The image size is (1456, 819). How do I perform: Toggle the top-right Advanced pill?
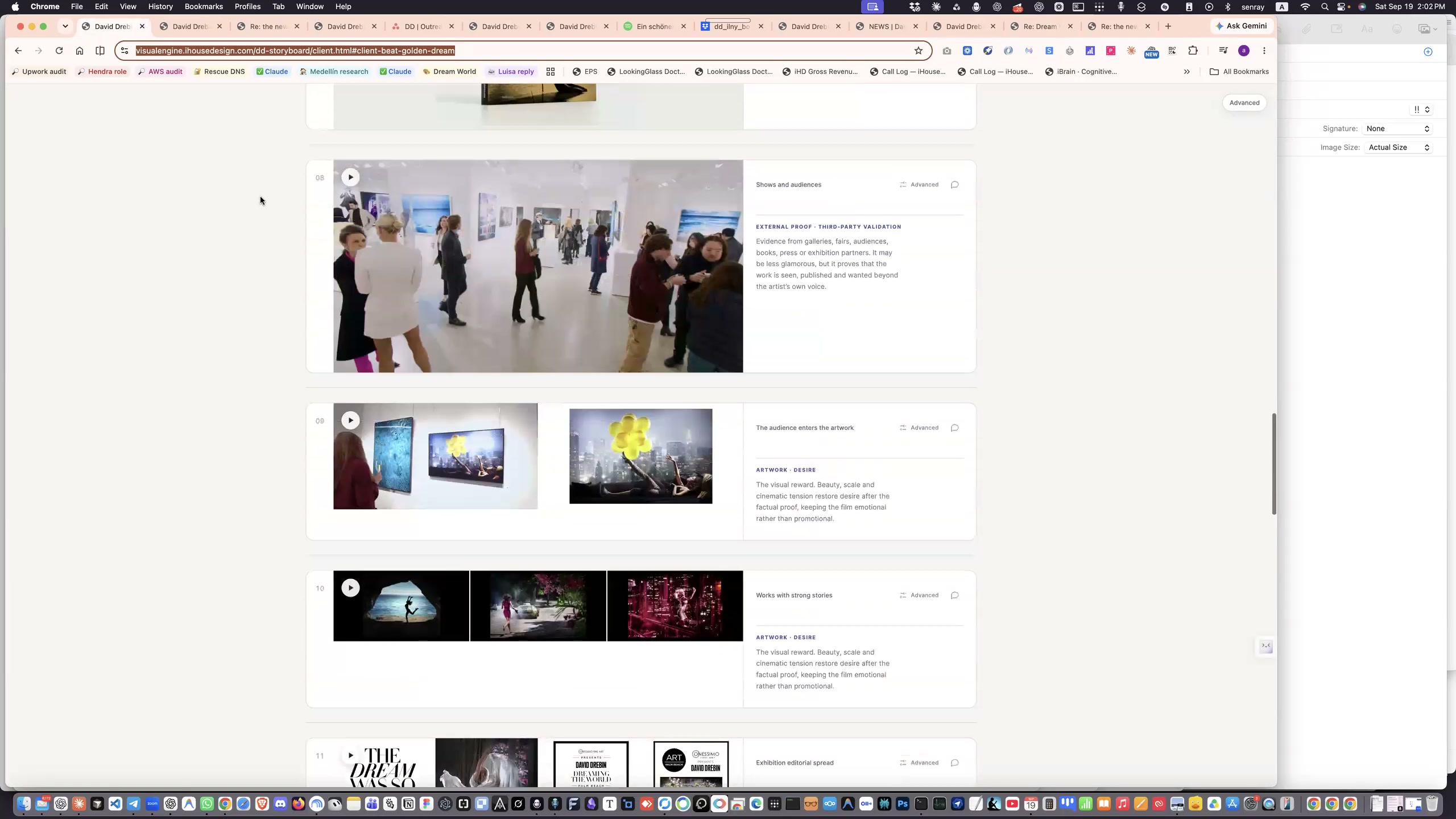pos(1244,103)
